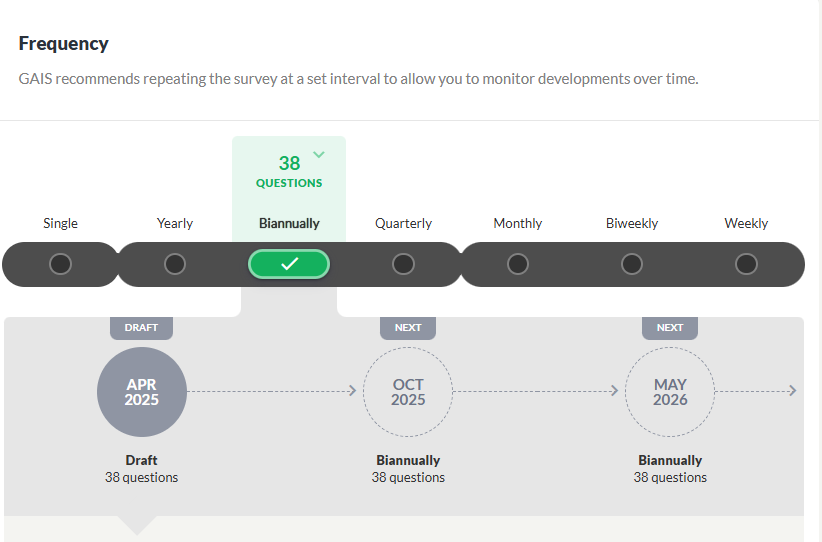Click the 38 QUESTIONS green counter

pyautogui.click(x=289, y=171)
